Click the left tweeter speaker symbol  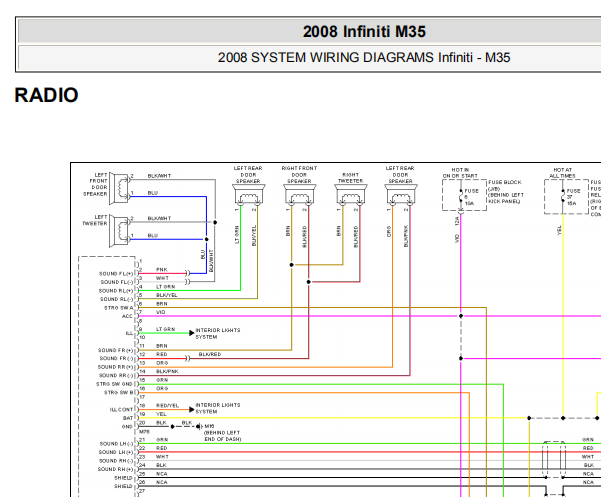[119, 231]
